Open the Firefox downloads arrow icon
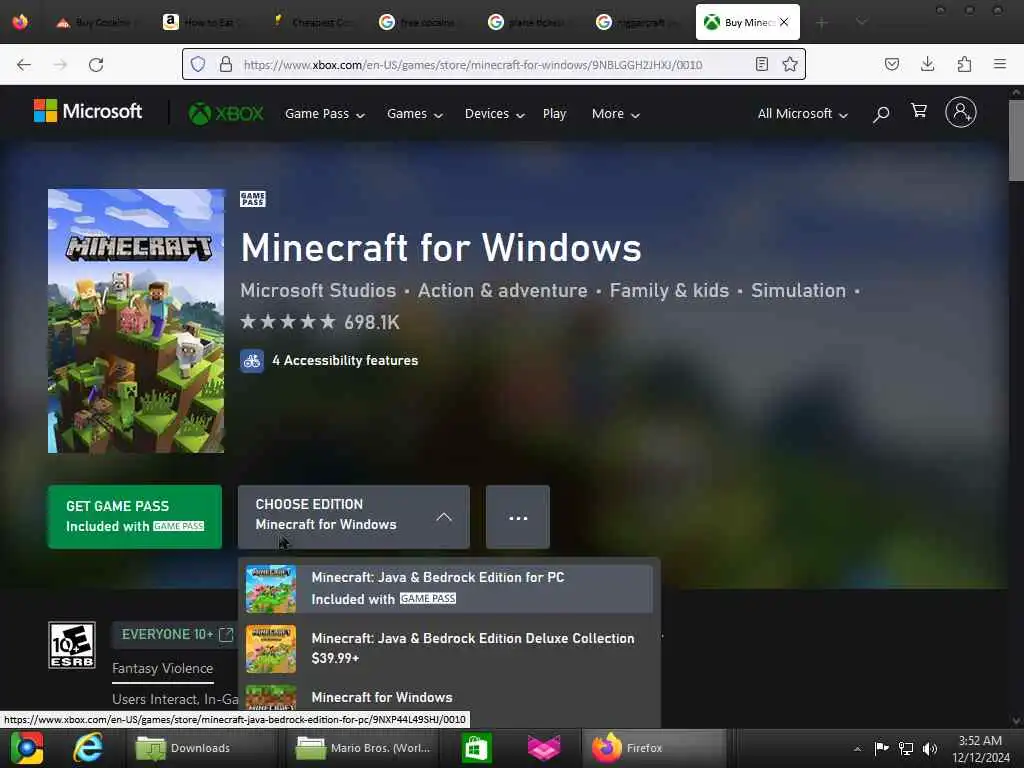This screenshot has height=768, width=1024. [x=927, y=64]
